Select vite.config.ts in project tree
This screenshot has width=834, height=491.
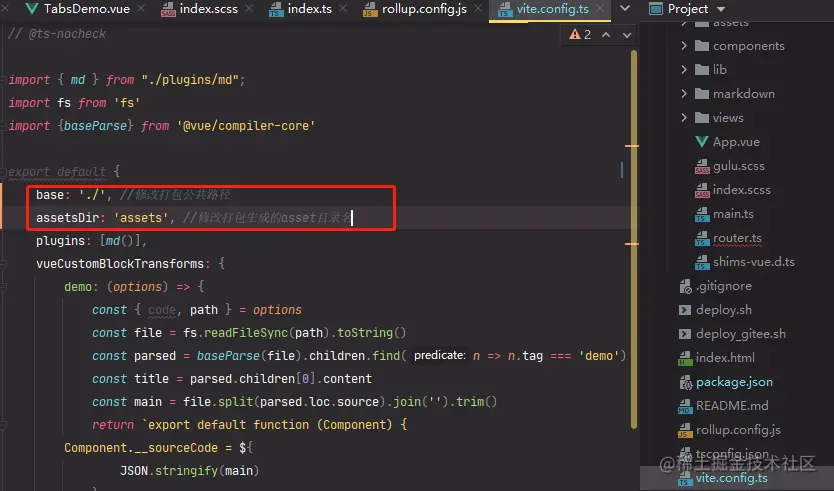732,478
